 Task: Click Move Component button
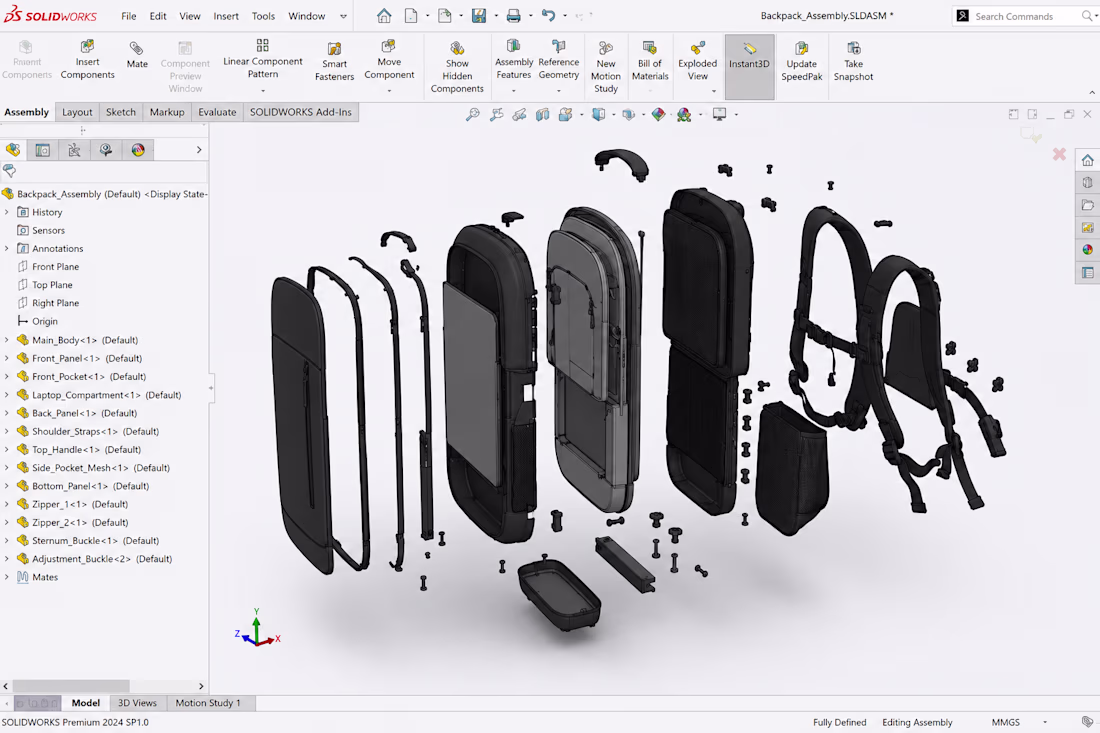(x=389, y=61)
